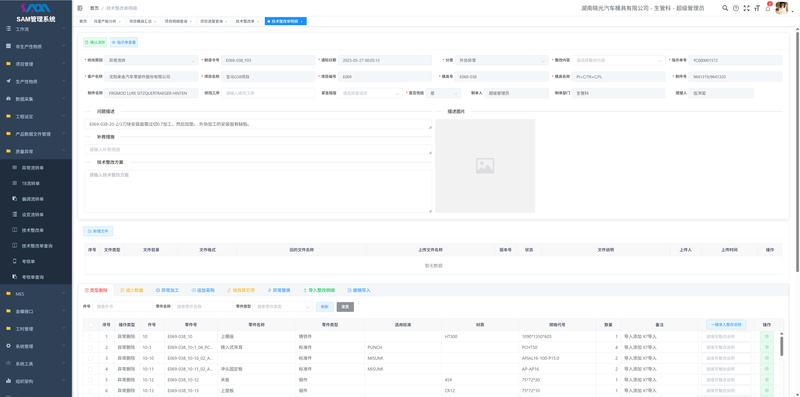Viewport: 800px width, 397px height.
Task: Click the 新增文件 button
Action: coord(98,231)
